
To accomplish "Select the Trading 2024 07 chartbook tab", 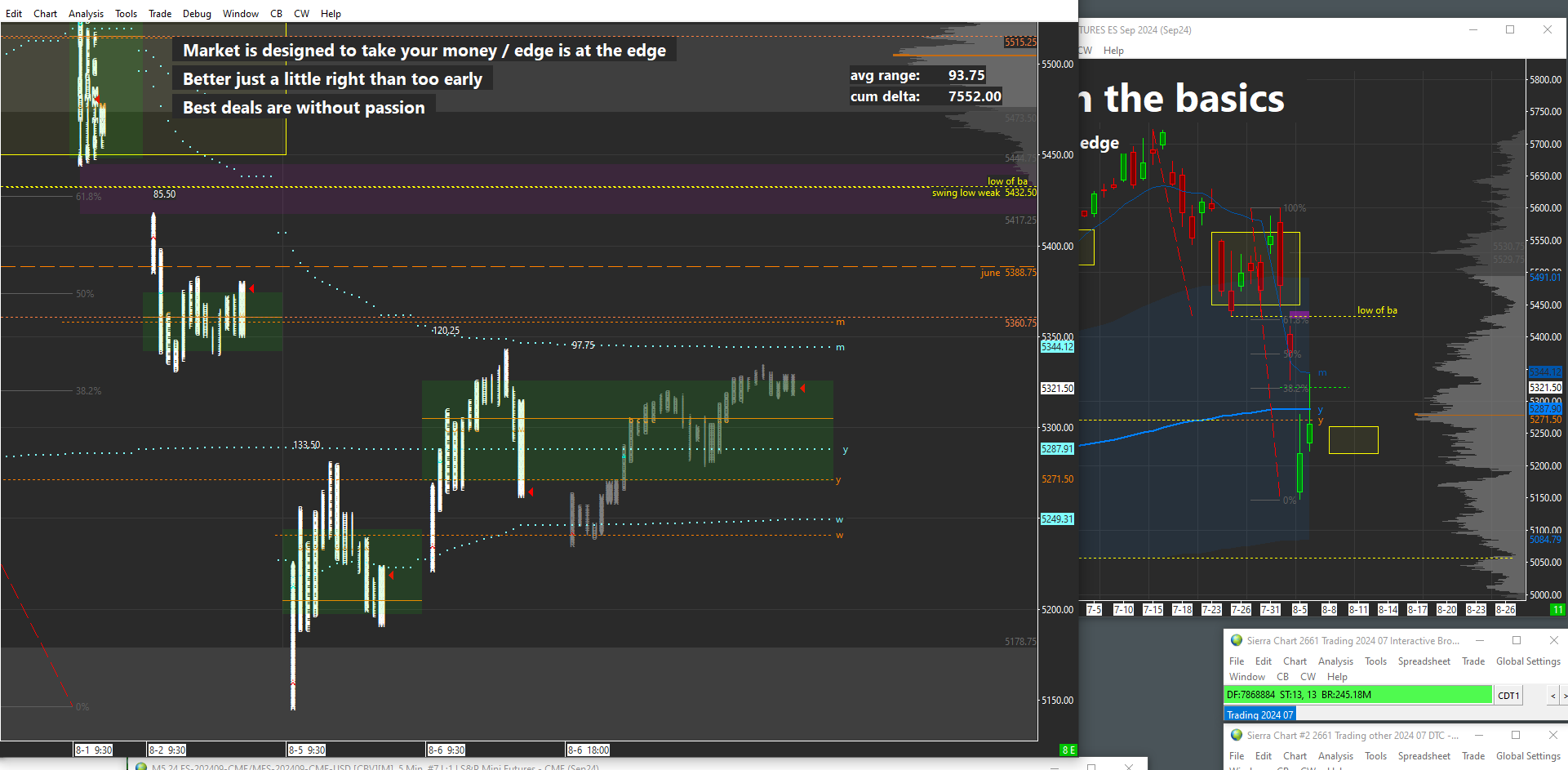I will pyautogui.click(x=1260, y=714).
